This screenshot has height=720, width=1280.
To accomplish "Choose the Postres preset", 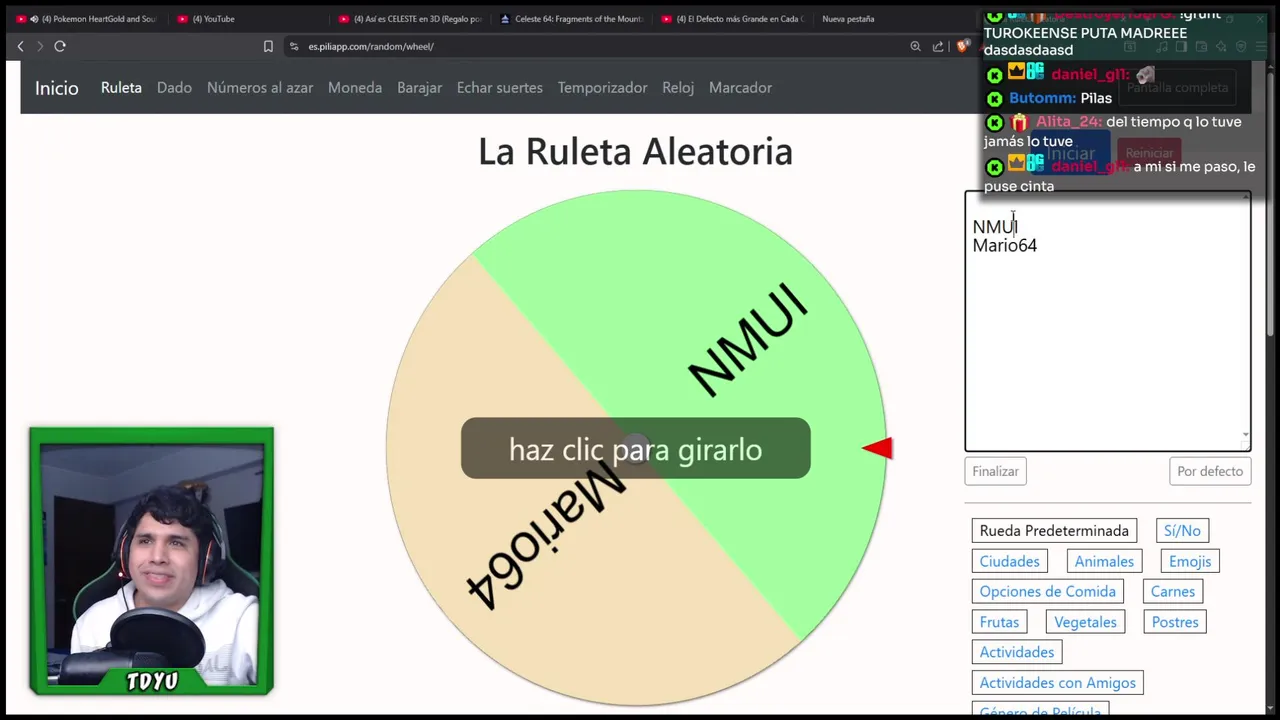I will (1175, 622).
